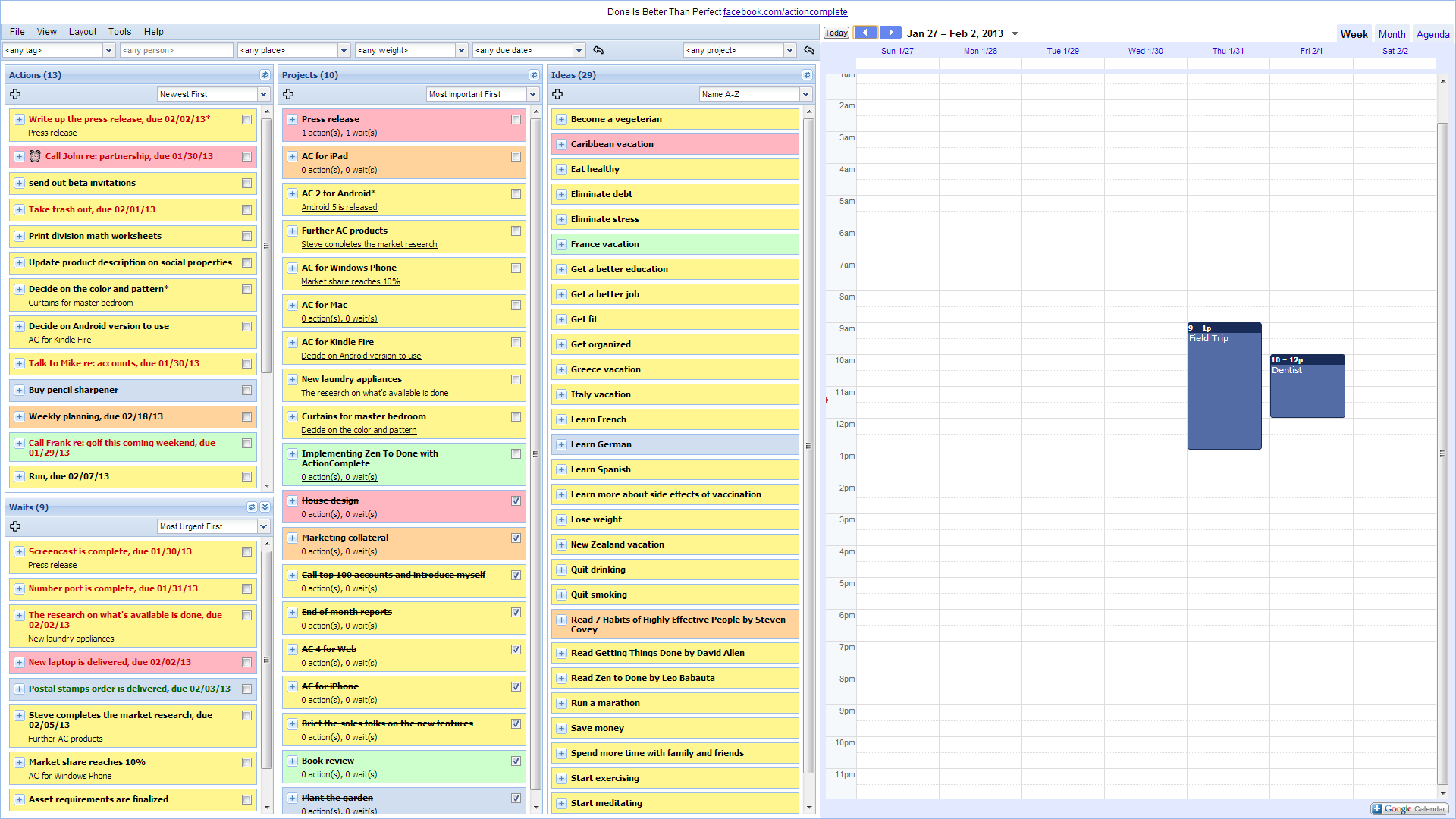
Task: Check off the Take trash out action
Action: pyautogui.click(x=246, y=209)
